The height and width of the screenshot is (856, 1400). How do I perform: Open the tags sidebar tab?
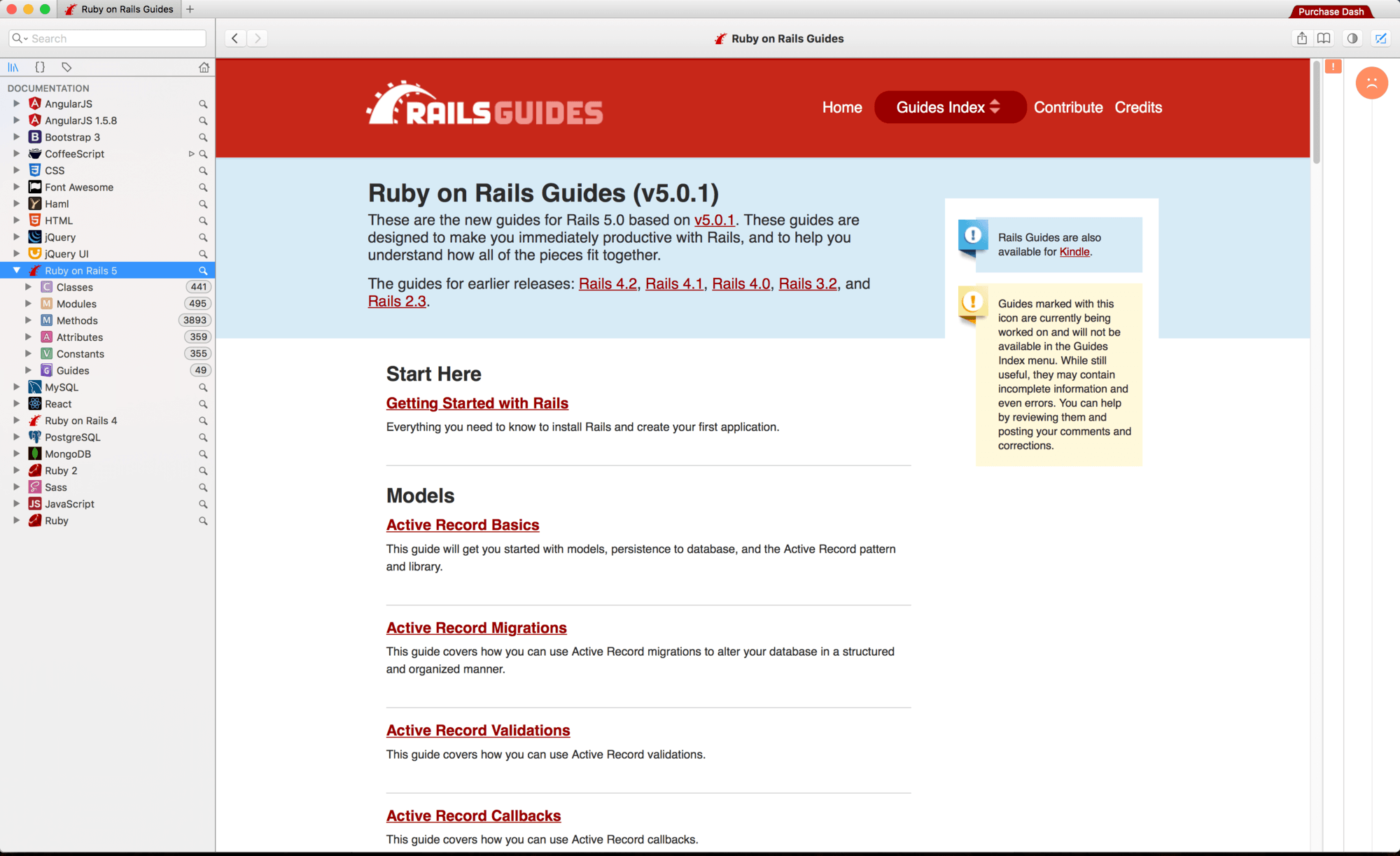pyautogui.click(x=66, y=67)
